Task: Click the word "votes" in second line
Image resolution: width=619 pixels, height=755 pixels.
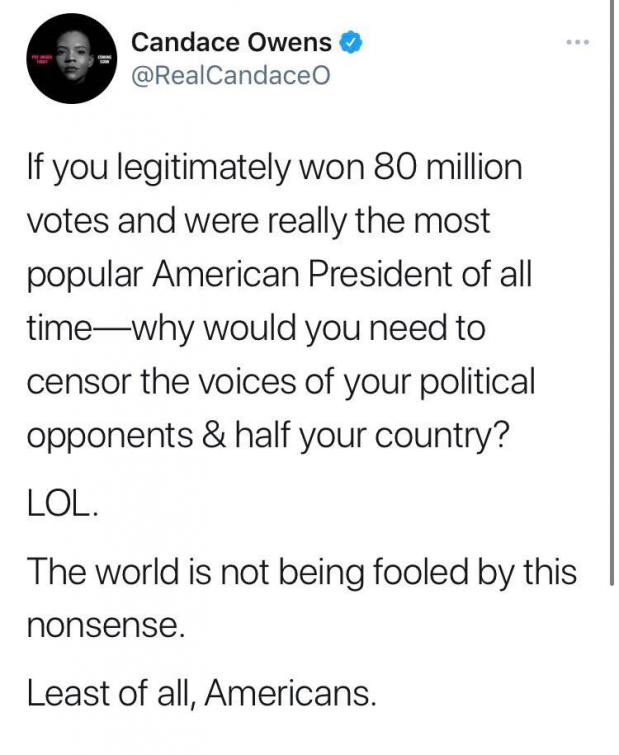Action: pos(67,221)
